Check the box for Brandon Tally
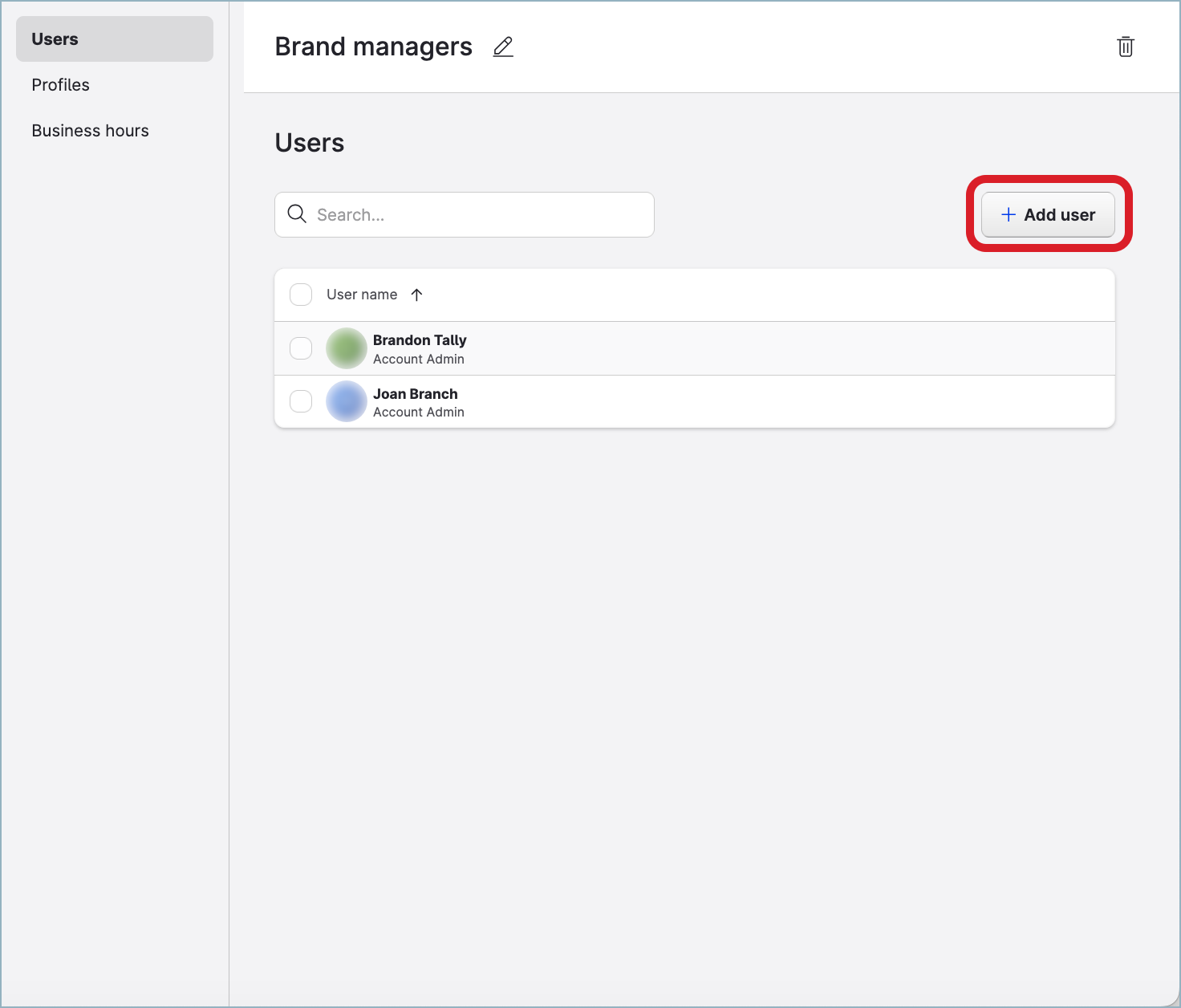The image size is (1181, 1008). tap(301, 348)
